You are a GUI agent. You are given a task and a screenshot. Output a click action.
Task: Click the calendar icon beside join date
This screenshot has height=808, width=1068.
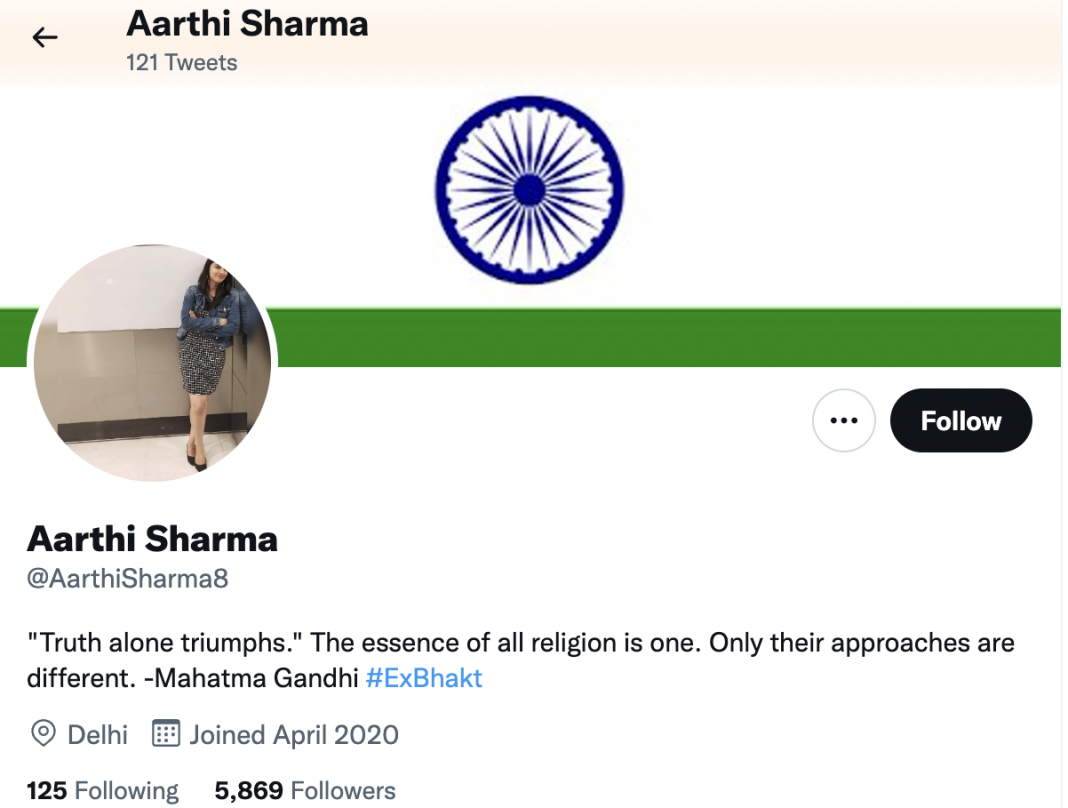pos(165,735)
